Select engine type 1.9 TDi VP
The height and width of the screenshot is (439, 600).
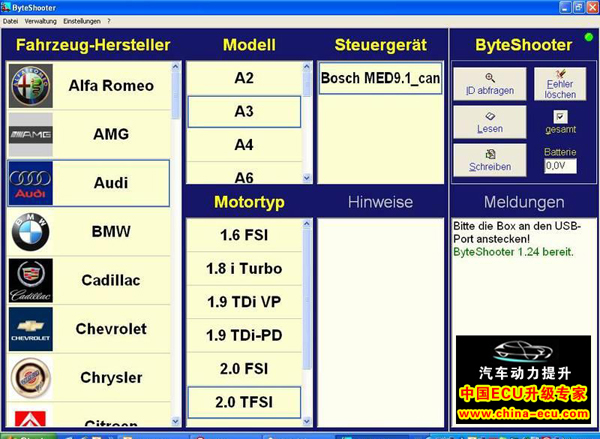click(244, 302)
